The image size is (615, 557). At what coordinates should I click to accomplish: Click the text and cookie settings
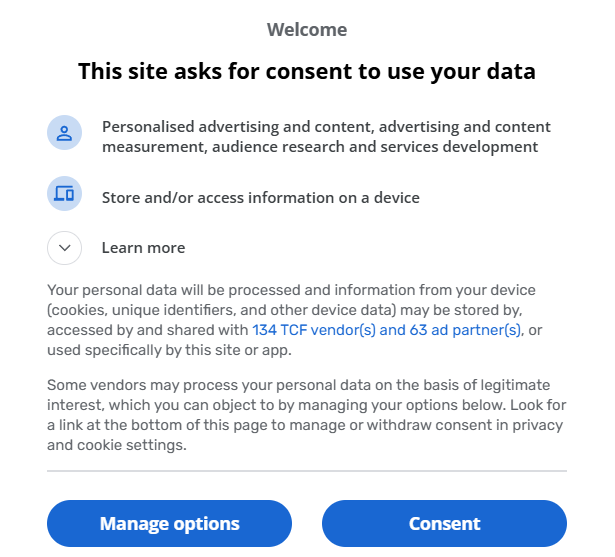click(x=116, y=445)
